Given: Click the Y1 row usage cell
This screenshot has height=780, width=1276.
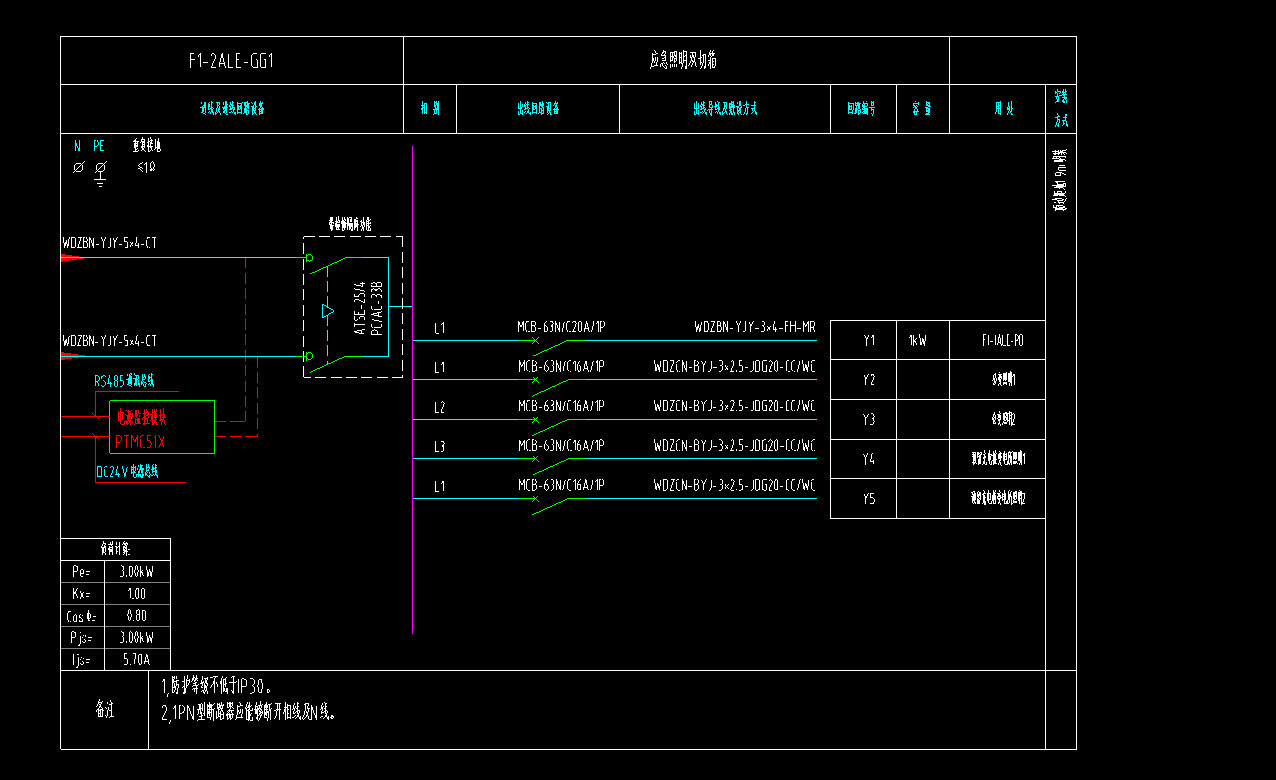Looking at the screenshot, I should pos(997,341).
